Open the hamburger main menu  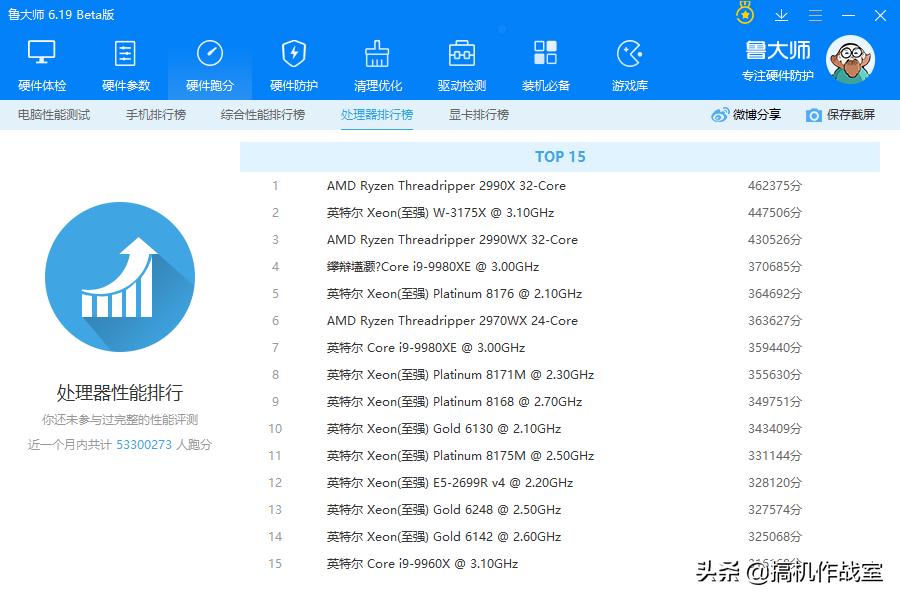[x=815, y=15]
